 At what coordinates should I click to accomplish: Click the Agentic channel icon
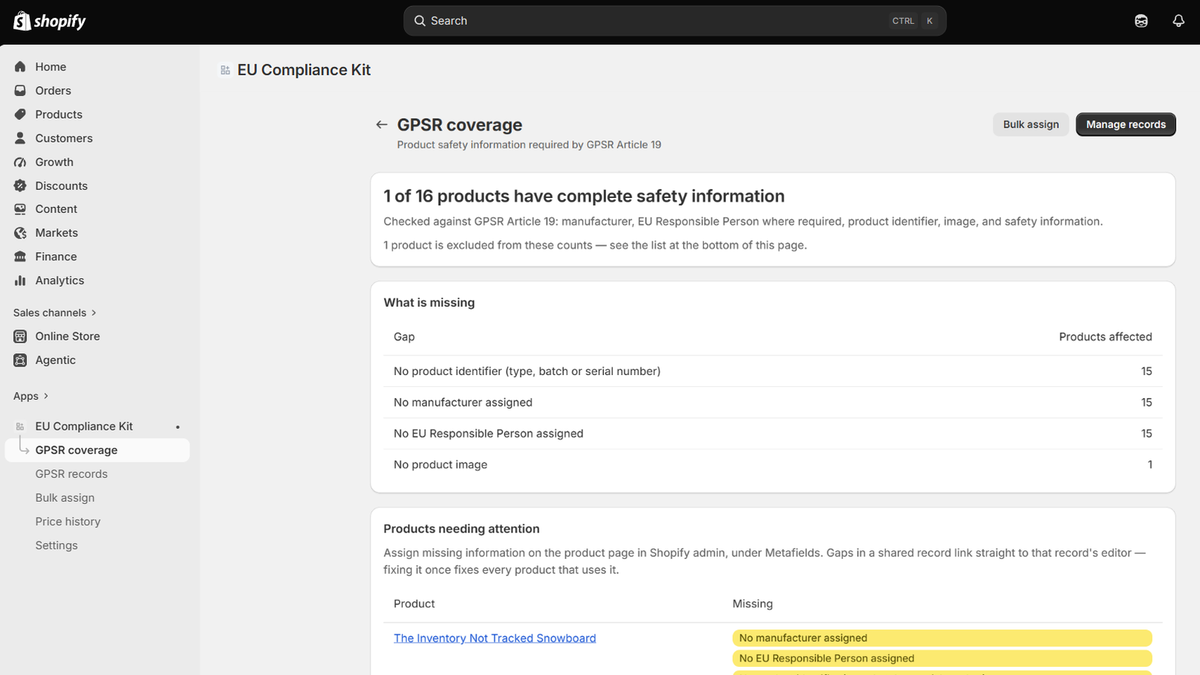click(20, 360)
